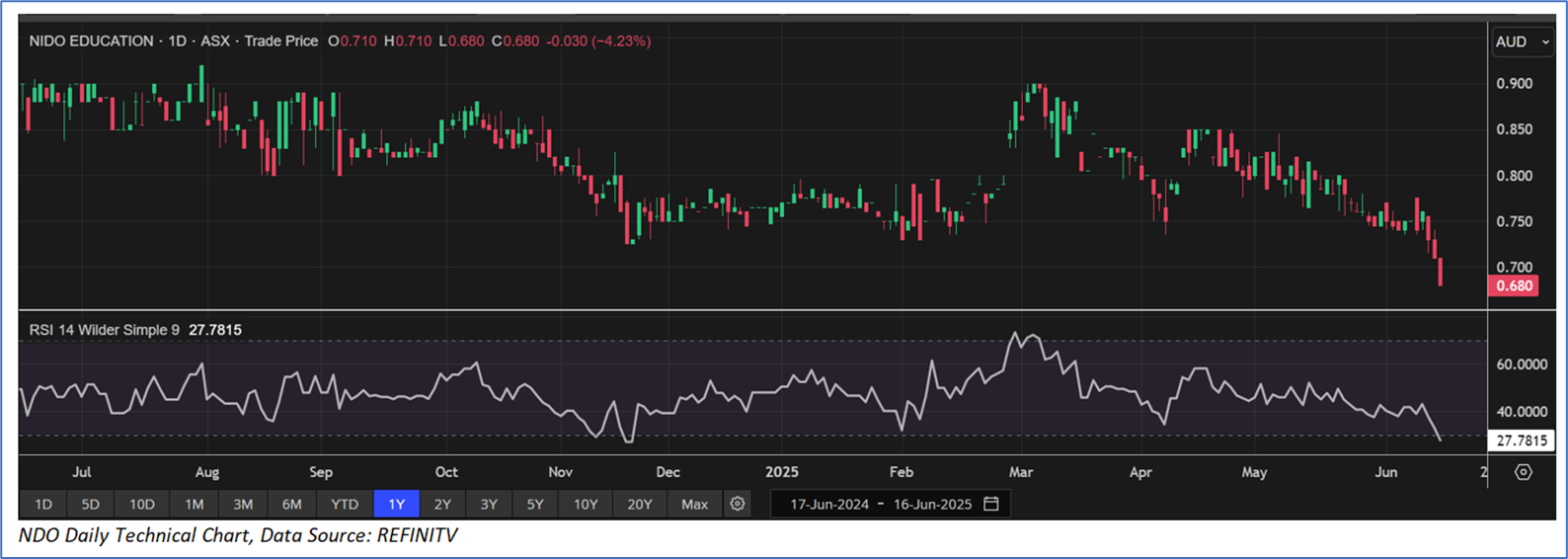
Task: Click the red 0.680 current price label
Action: pyautogui.click(x=1513, y=286)
